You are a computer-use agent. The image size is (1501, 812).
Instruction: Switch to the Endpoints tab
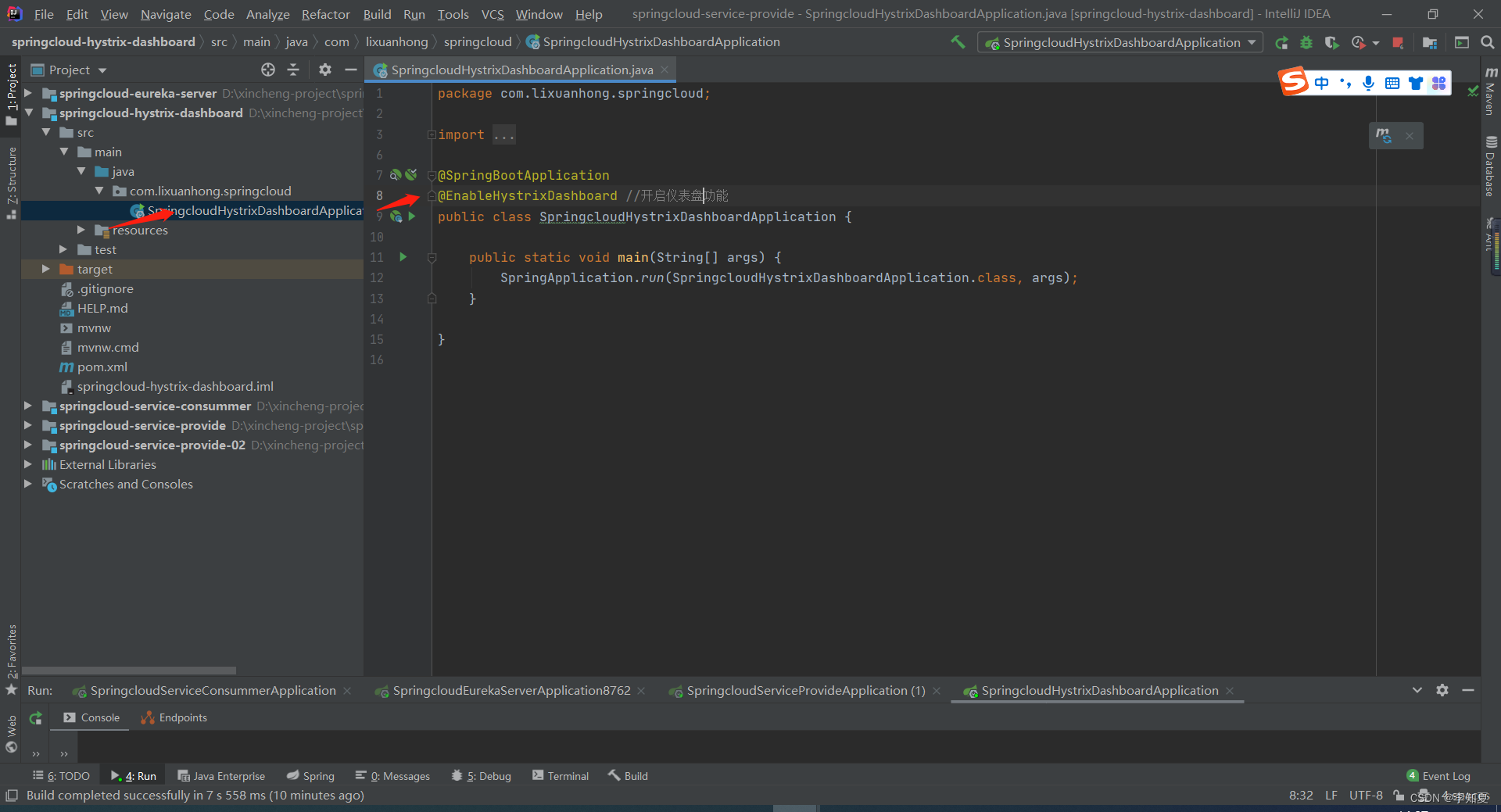click(x=174, y=717)
